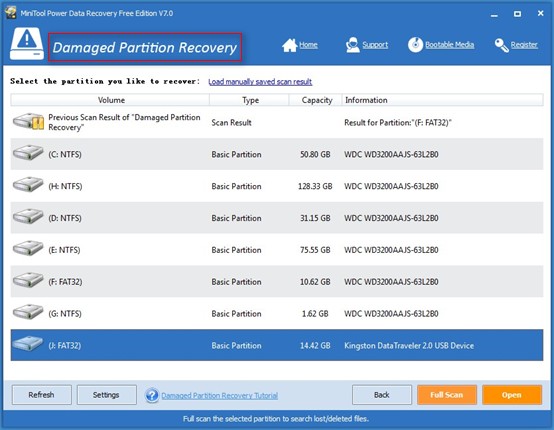Maximize the MiniTool window
This screenshot has height=430, width=554.
click(517, 14)
